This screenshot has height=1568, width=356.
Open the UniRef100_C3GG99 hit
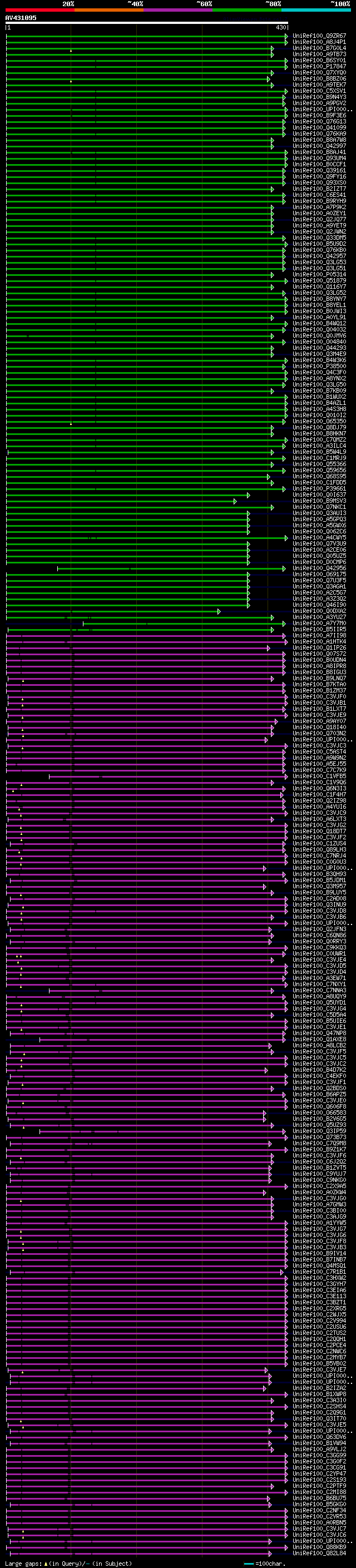click(x=319, y=1456)
